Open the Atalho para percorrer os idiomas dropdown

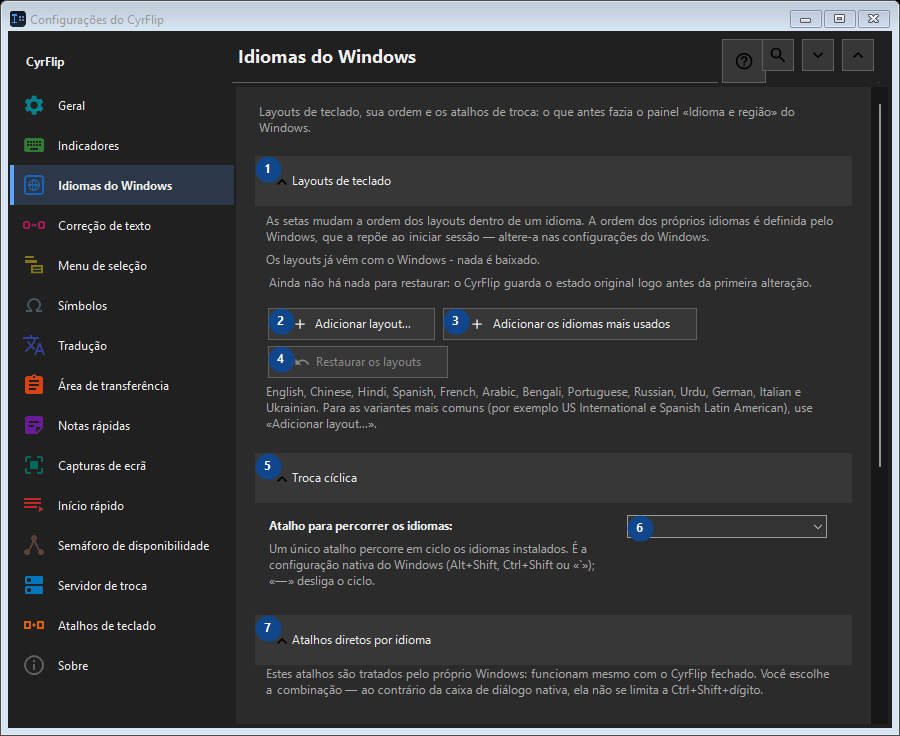coord(727,526)
